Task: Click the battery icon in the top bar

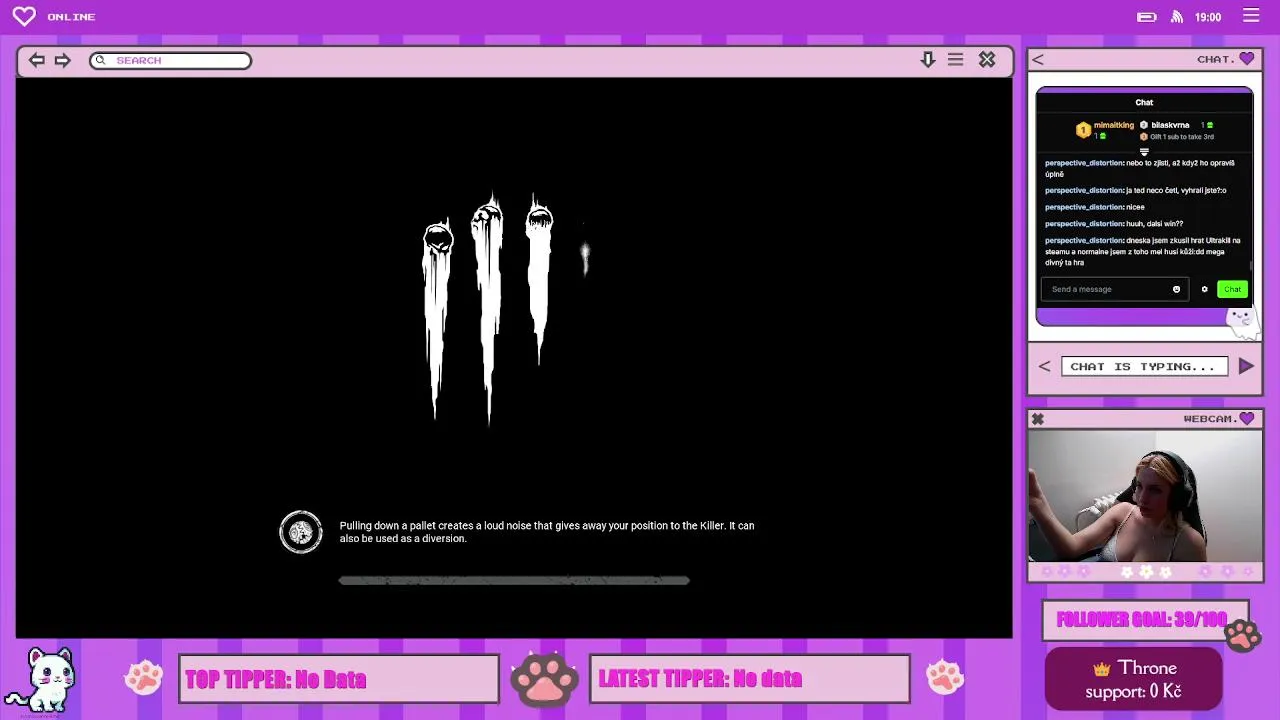Action: click(1147, 17)
